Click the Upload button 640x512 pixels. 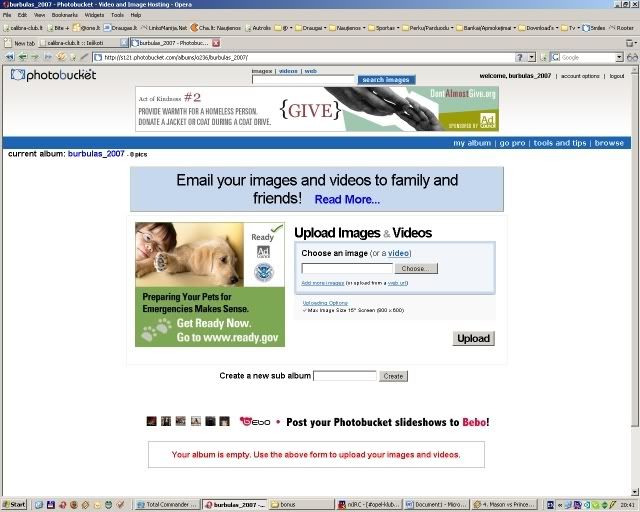[x=473, y=338]
